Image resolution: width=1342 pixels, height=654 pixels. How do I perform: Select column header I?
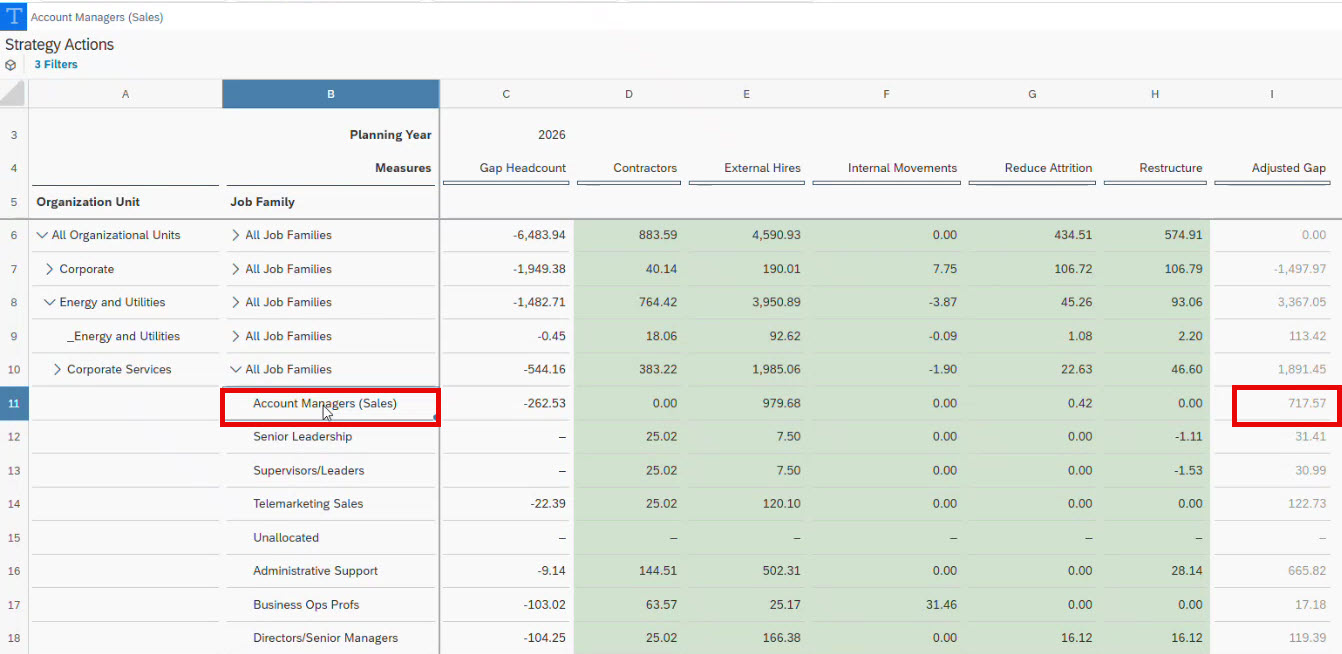click(1271, 94)
